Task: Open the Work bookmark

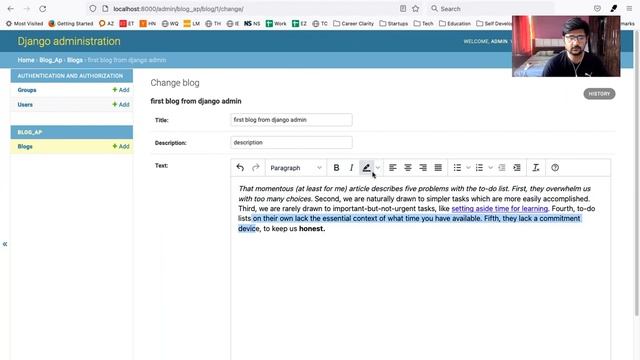Action: click(276, 24)
